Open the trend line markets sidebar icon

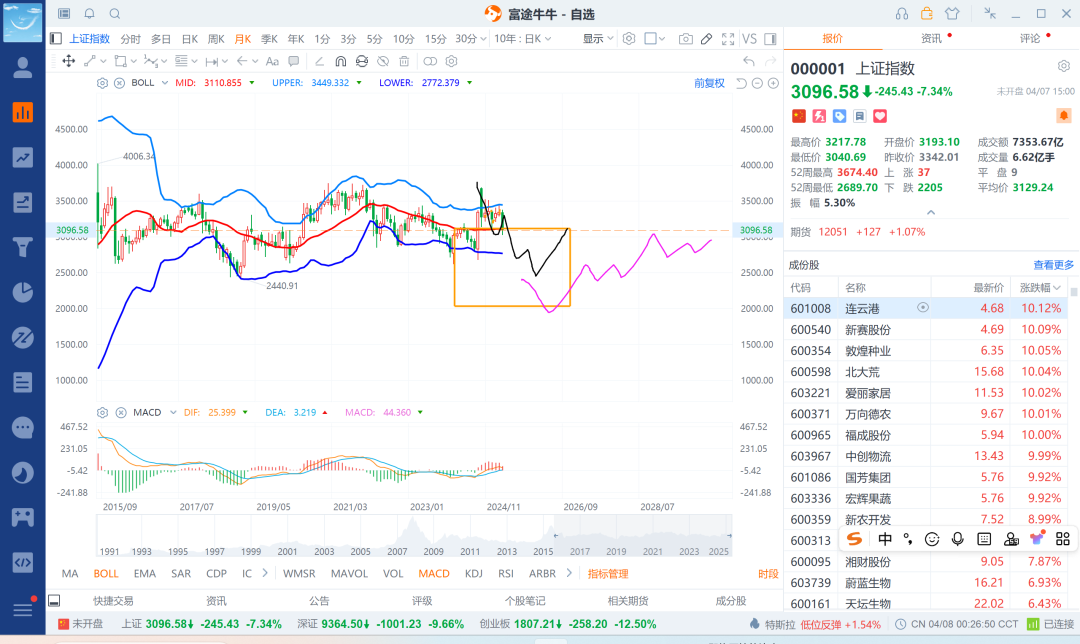(23, 158)
